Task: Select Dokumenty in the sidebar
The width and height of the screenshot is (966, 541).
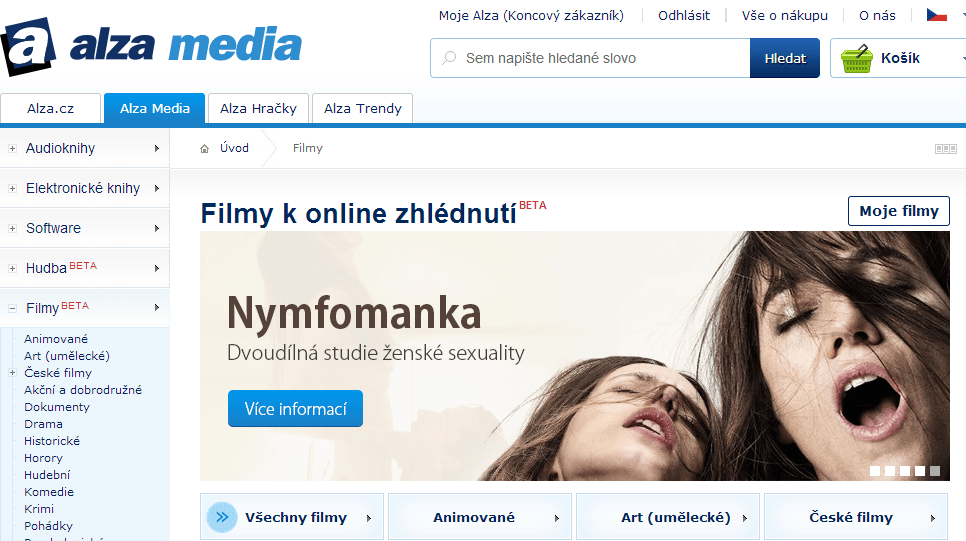Action: point(57,407)
